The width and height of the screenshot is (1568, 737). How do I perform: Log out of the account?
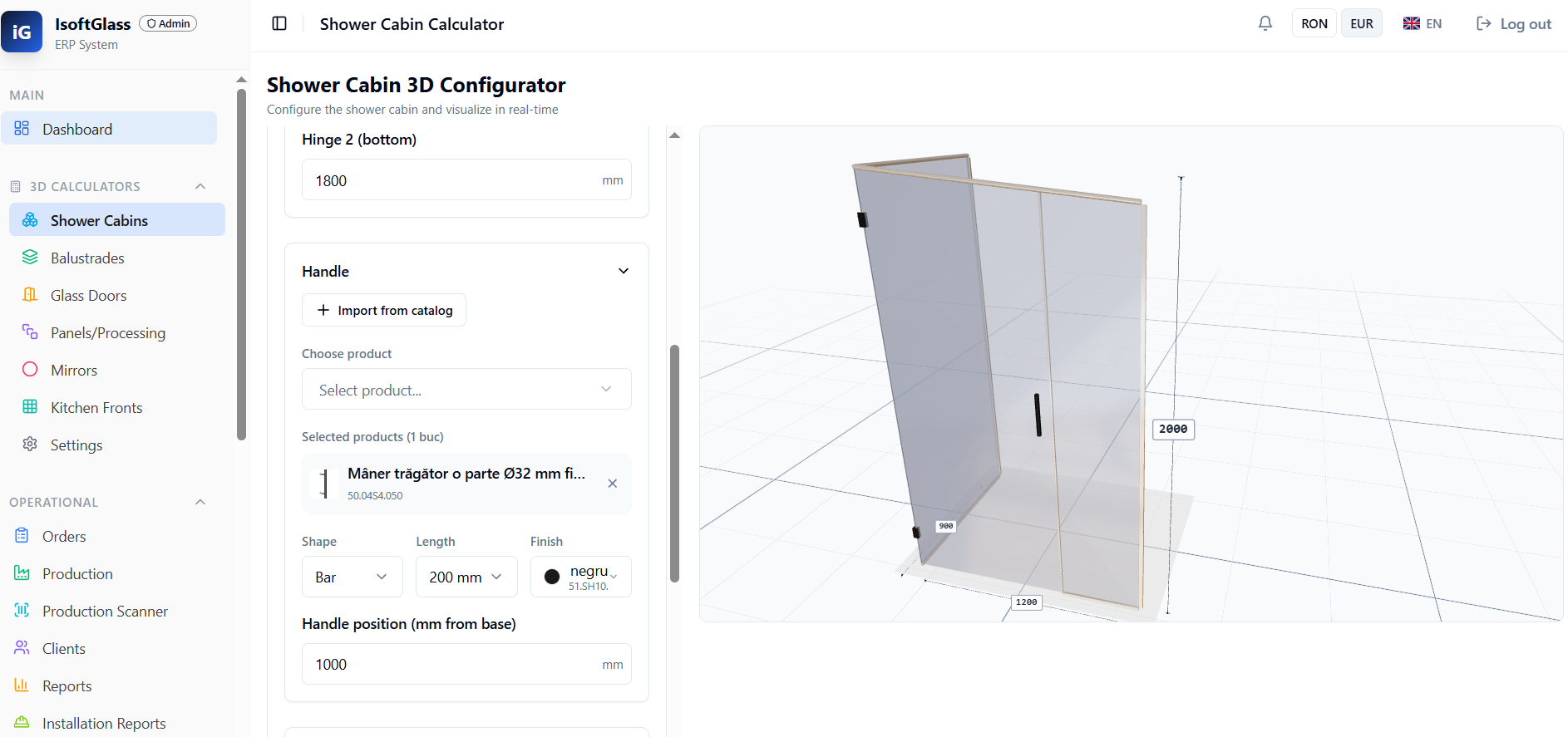(x=1514, y=23)
